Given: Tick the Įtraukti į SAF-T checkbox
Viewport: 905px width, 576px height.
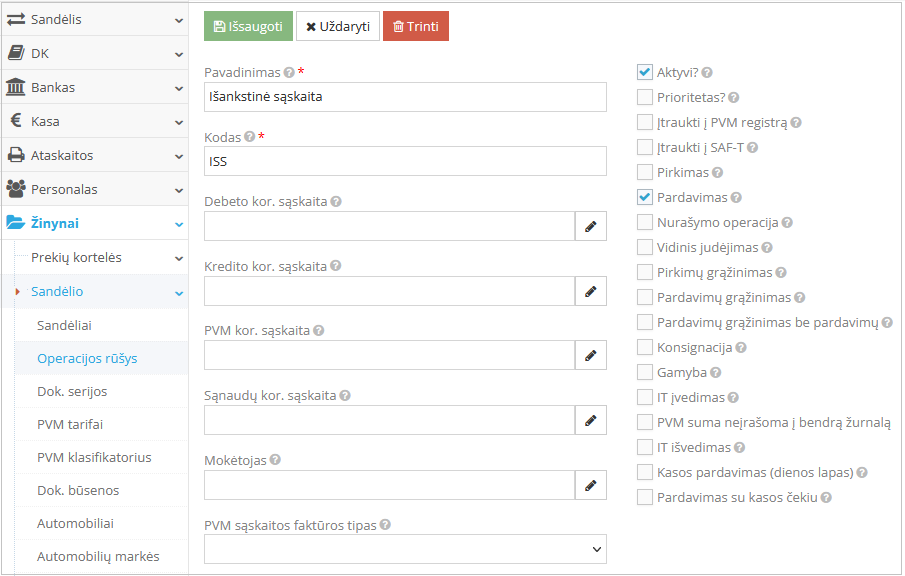Looking at the screenshot, I should point(645,148).
